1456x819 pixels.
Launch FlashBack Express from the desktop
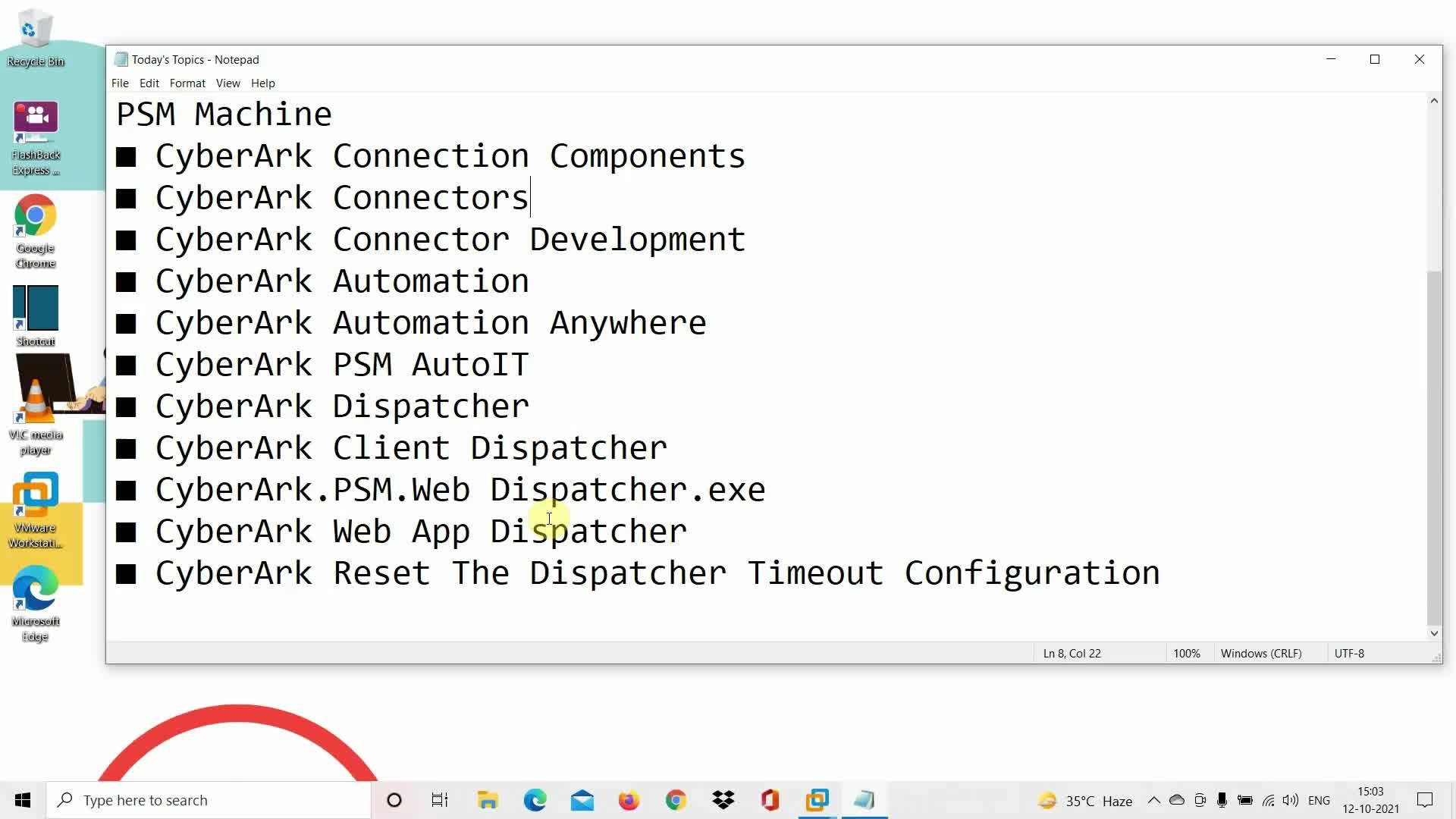click(36, 139)
